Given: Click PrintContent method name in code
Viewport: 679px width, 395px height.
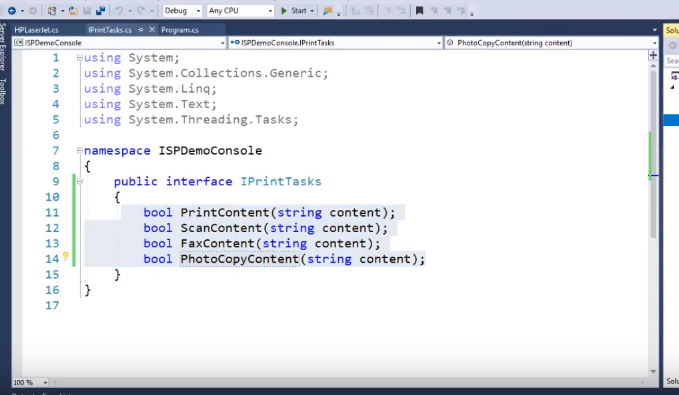Looking at the screenshot, I should coord(225,213).
